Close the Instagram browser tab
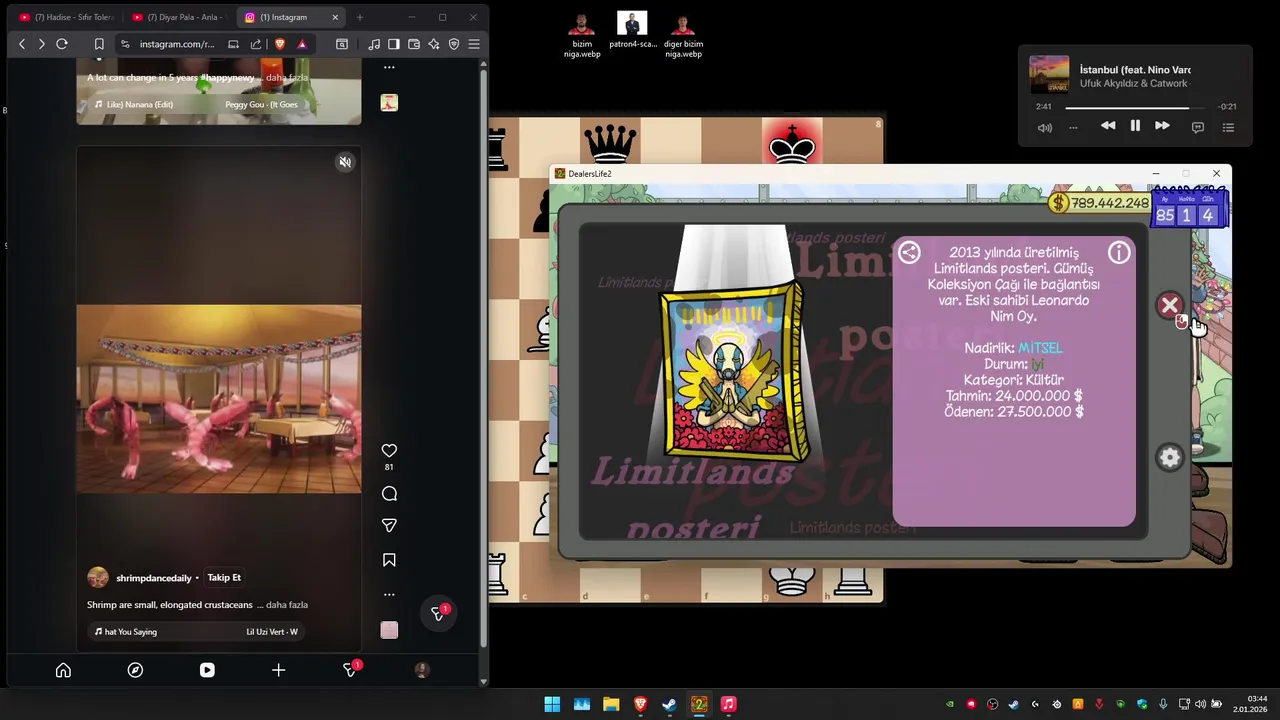 335,17
